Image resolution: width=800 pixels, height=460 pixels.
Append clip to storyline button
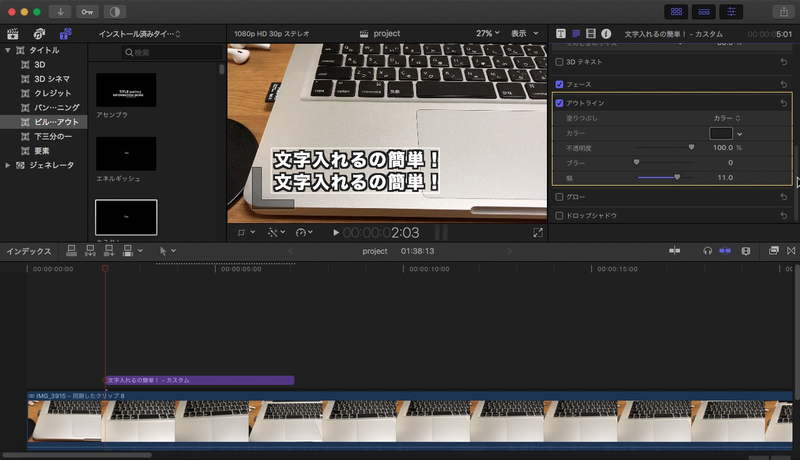tap(109, 250)
